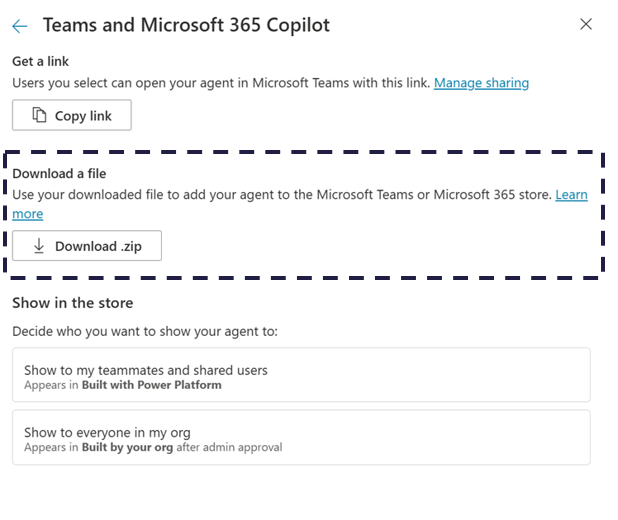Open the Learn more link
The width and height of the screenshot is (618, 520).
point(571,195)
